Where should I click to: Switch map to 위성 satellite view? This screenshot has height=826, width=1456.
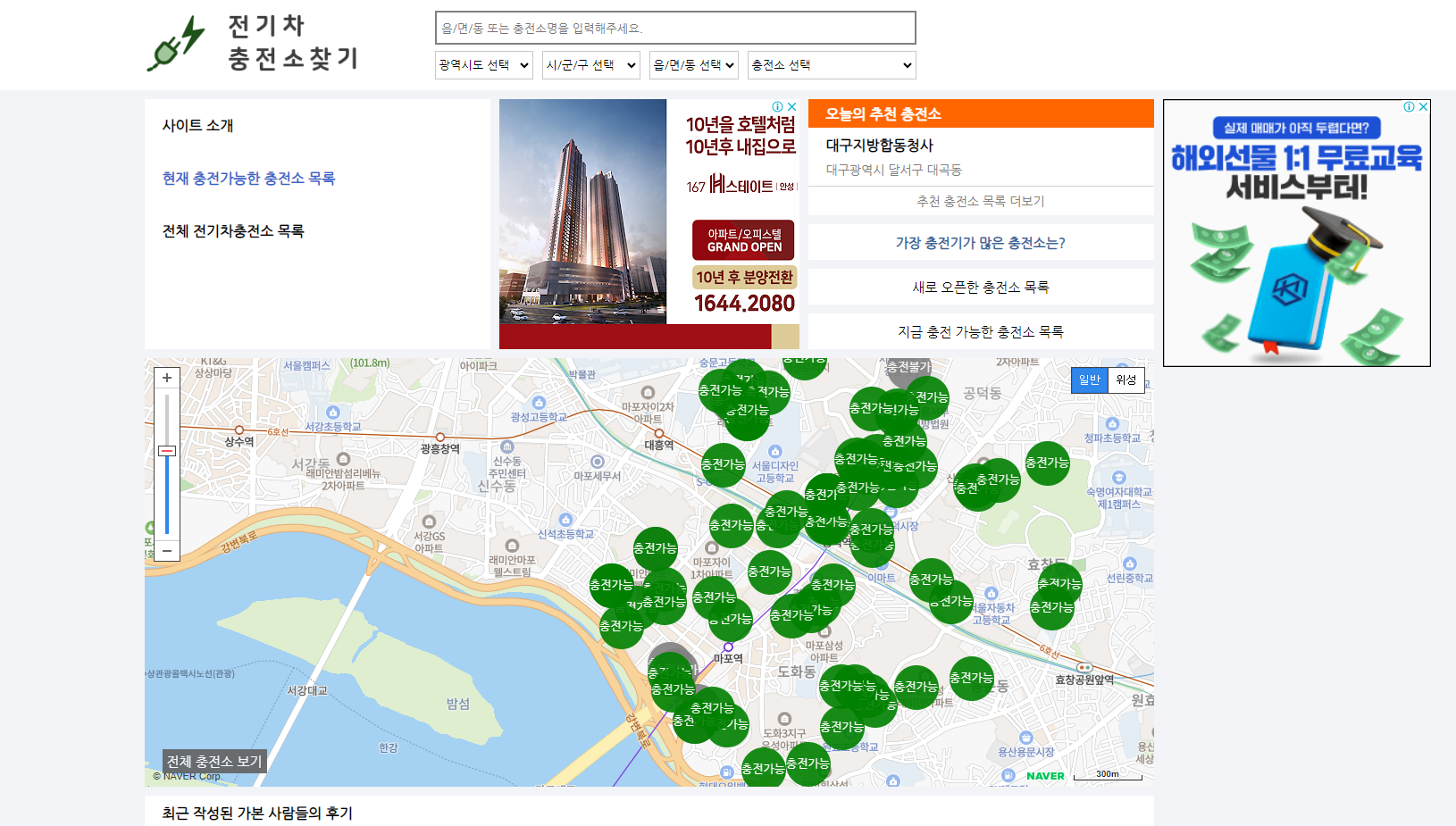tap(1125, 380)
